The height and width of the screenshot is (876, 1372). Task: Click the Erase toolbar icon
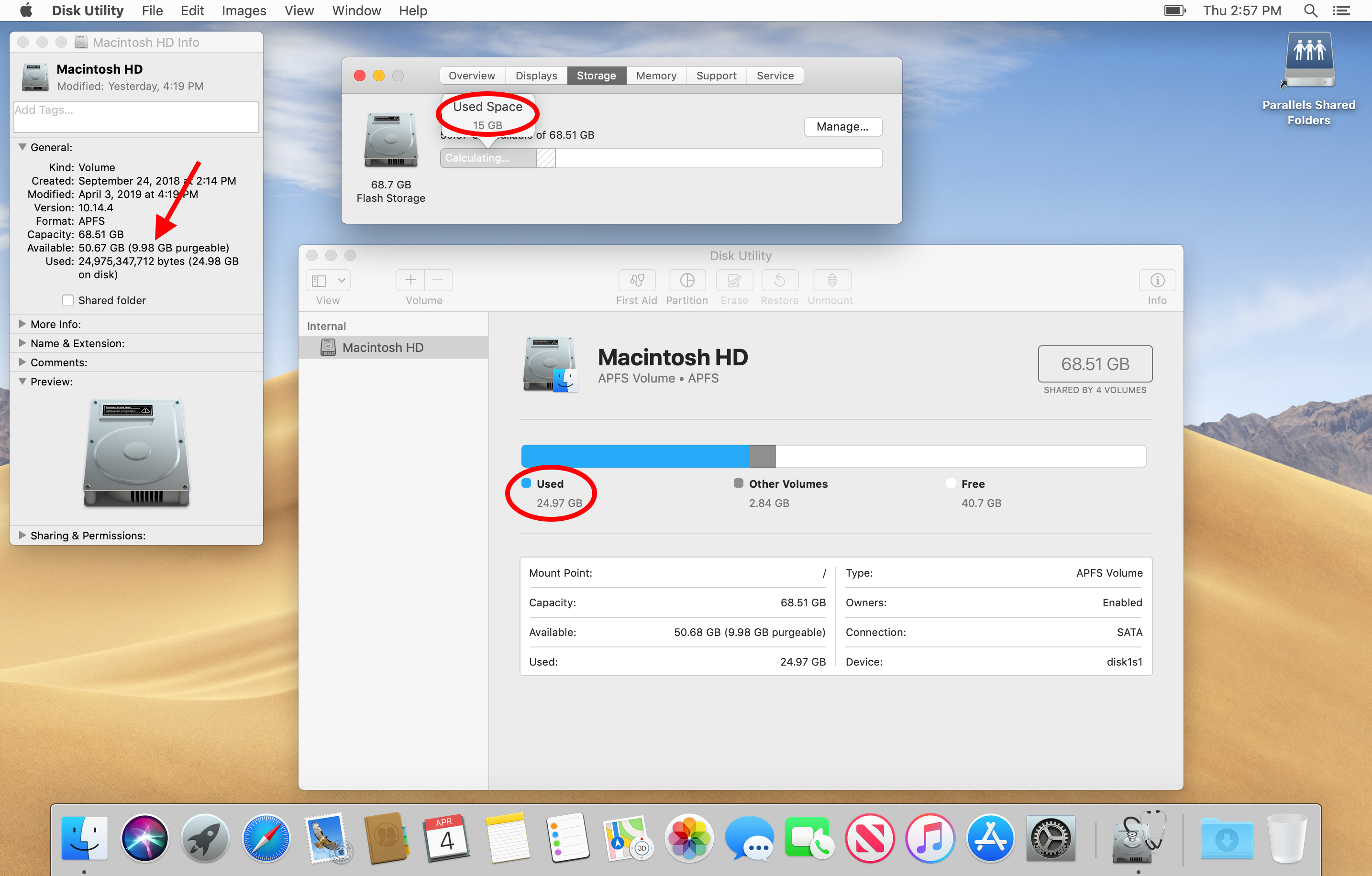[734, 280]
